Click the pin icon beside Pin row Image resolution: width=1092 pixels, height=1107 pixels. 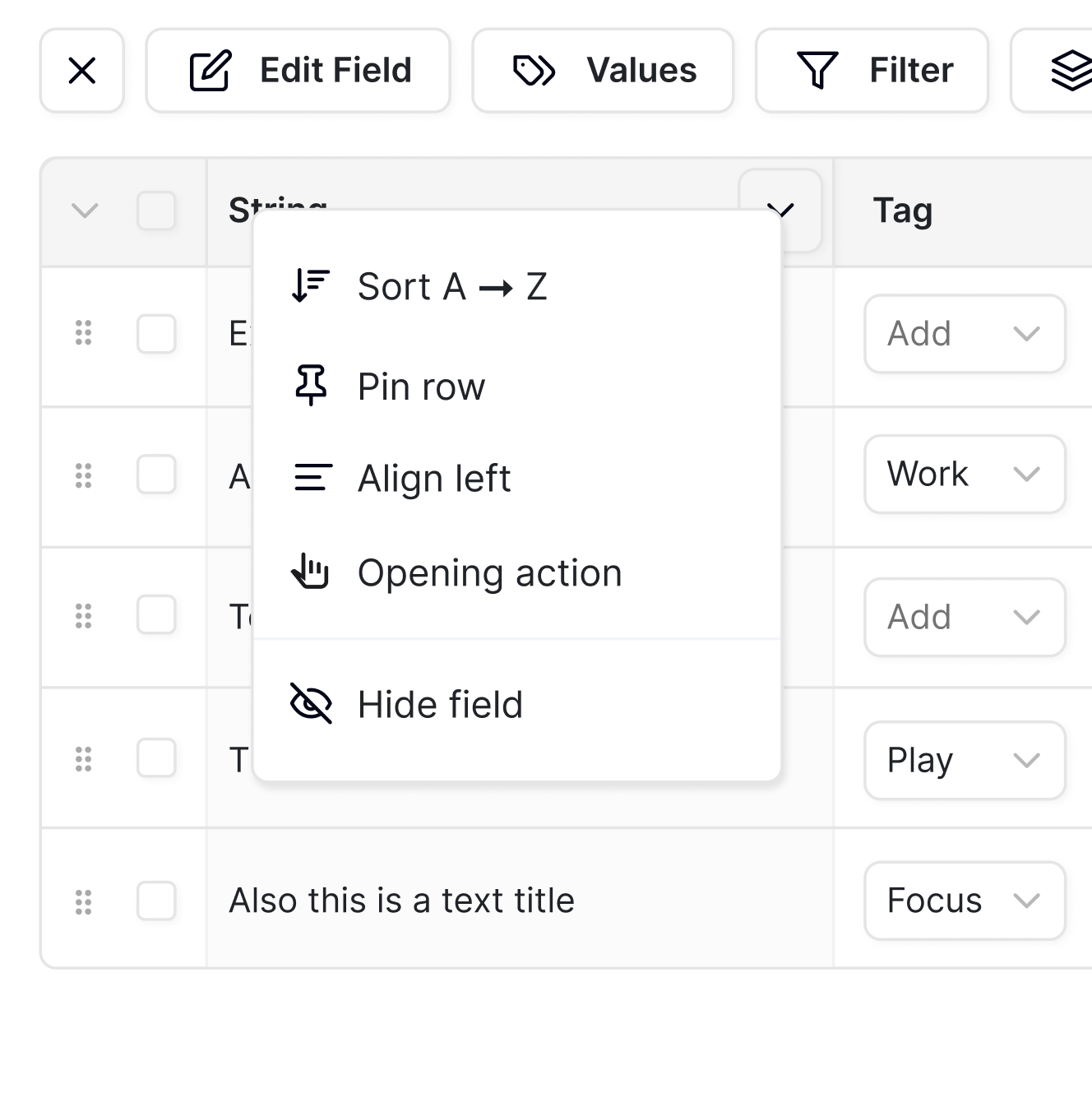click(x=311, y=386)
